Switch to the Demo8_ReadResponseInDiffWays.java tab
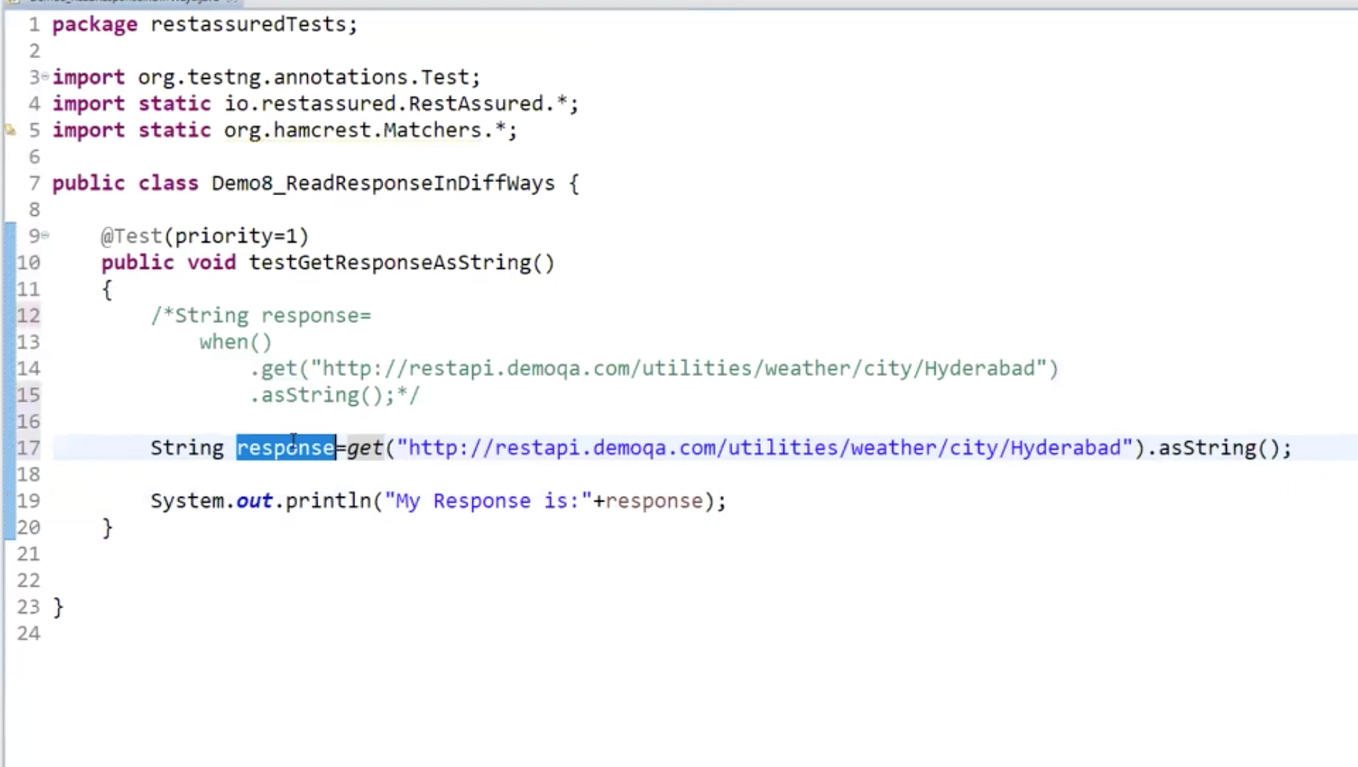This screenshot has height=767, width=1358. pos(120,3)
